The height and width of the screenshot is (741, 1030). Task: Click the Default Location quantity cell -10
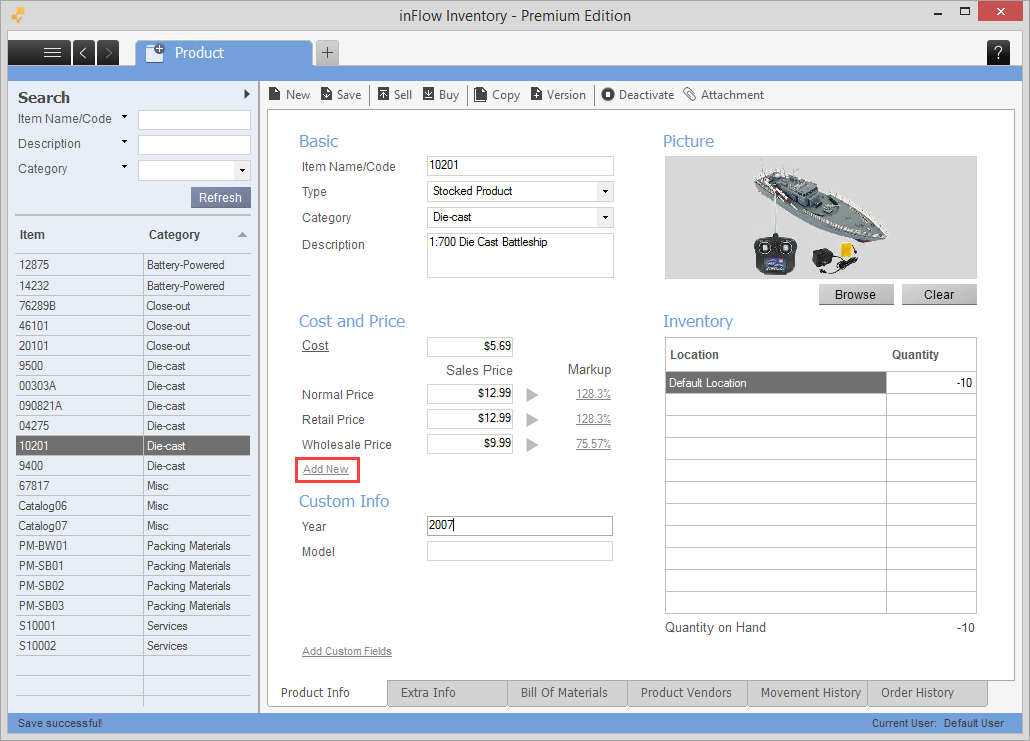point(931,383)
